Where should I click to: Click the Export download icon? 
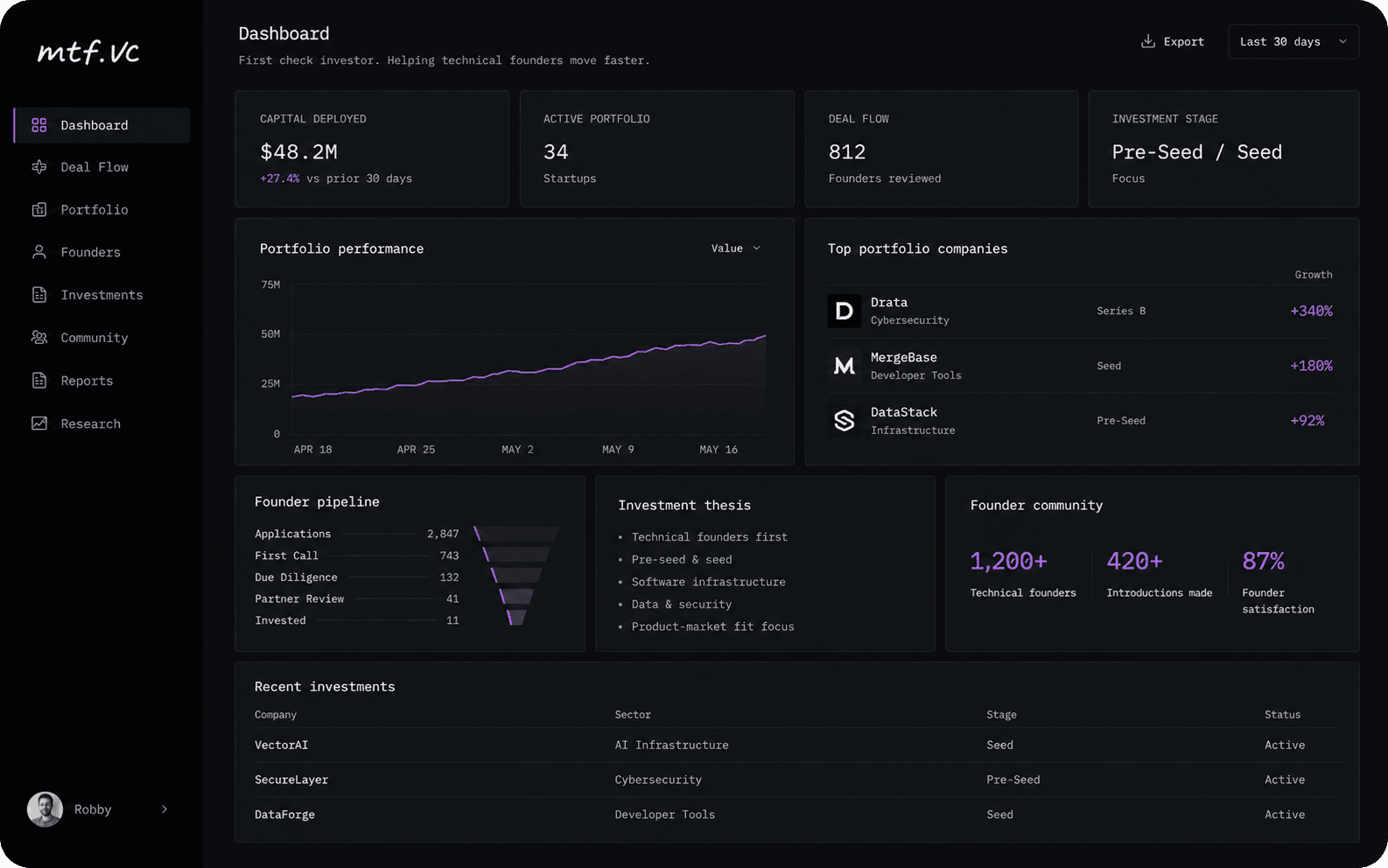tap(1148, 41)
